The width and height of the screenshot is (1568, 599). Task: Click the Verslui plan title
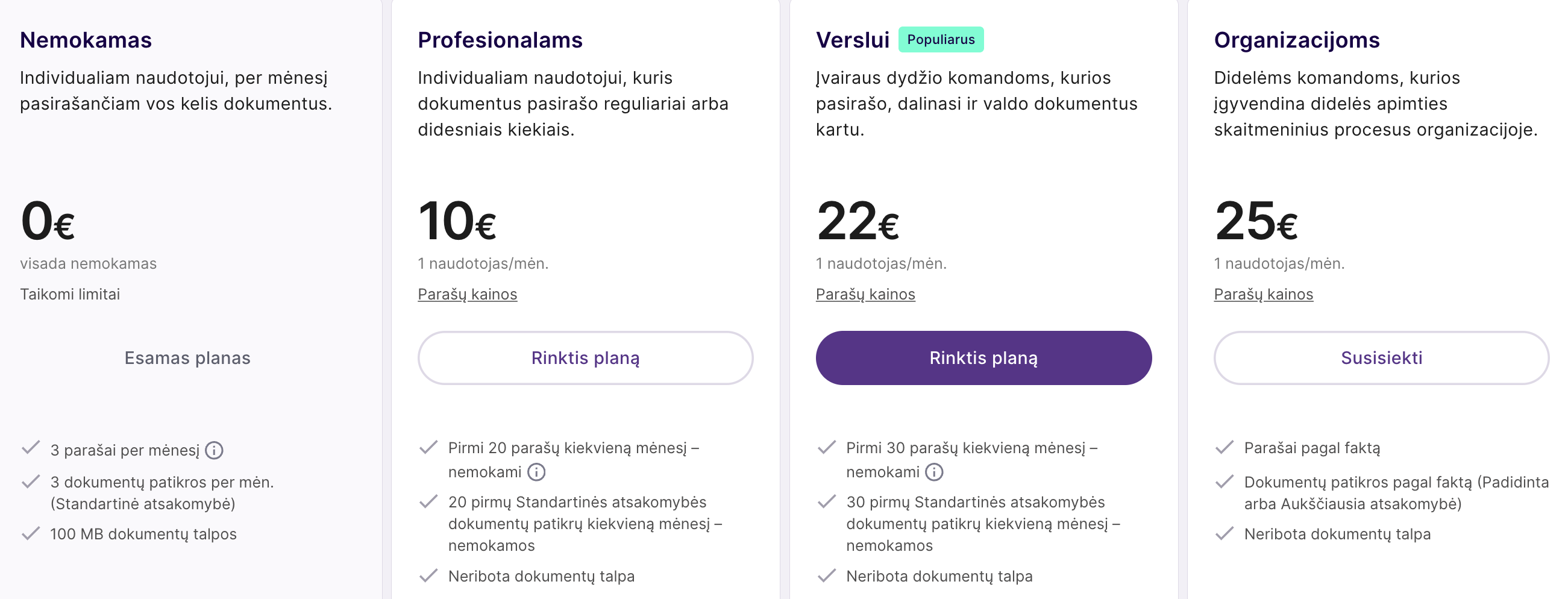click(853, 40)
